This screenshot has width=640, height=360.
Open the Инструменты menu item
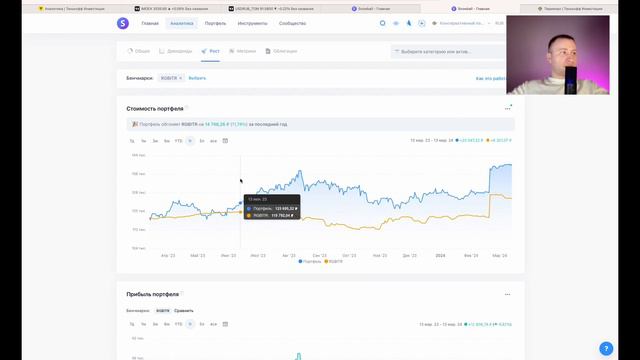point(252,24)
